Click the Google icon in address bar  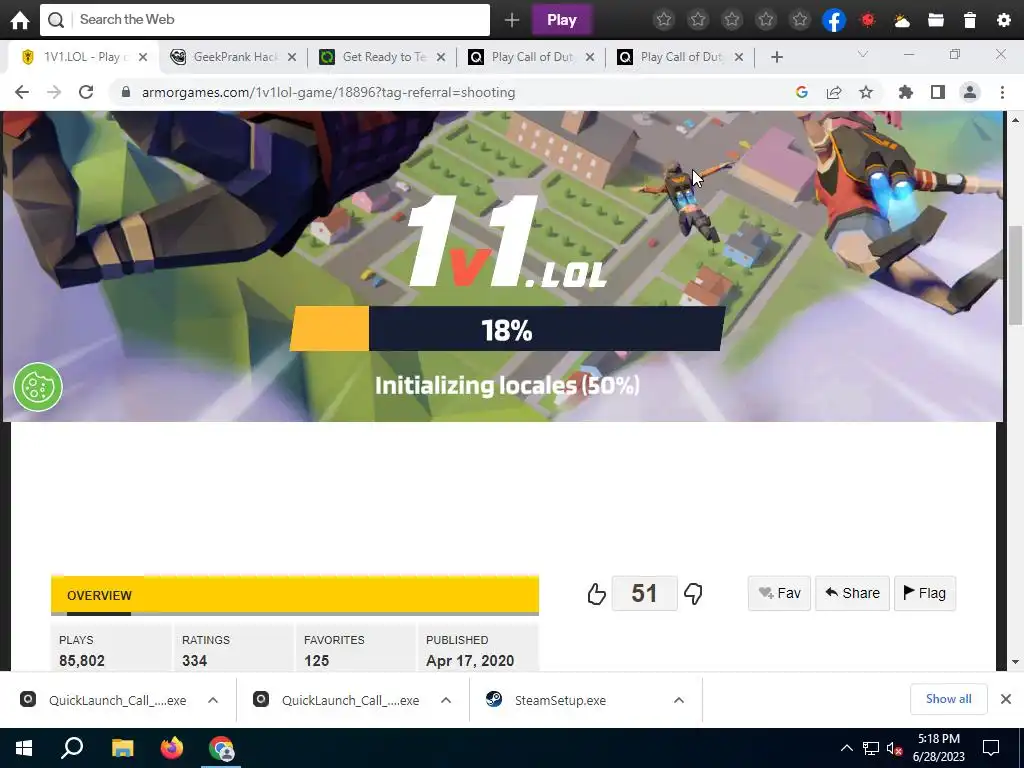[802, 92]
